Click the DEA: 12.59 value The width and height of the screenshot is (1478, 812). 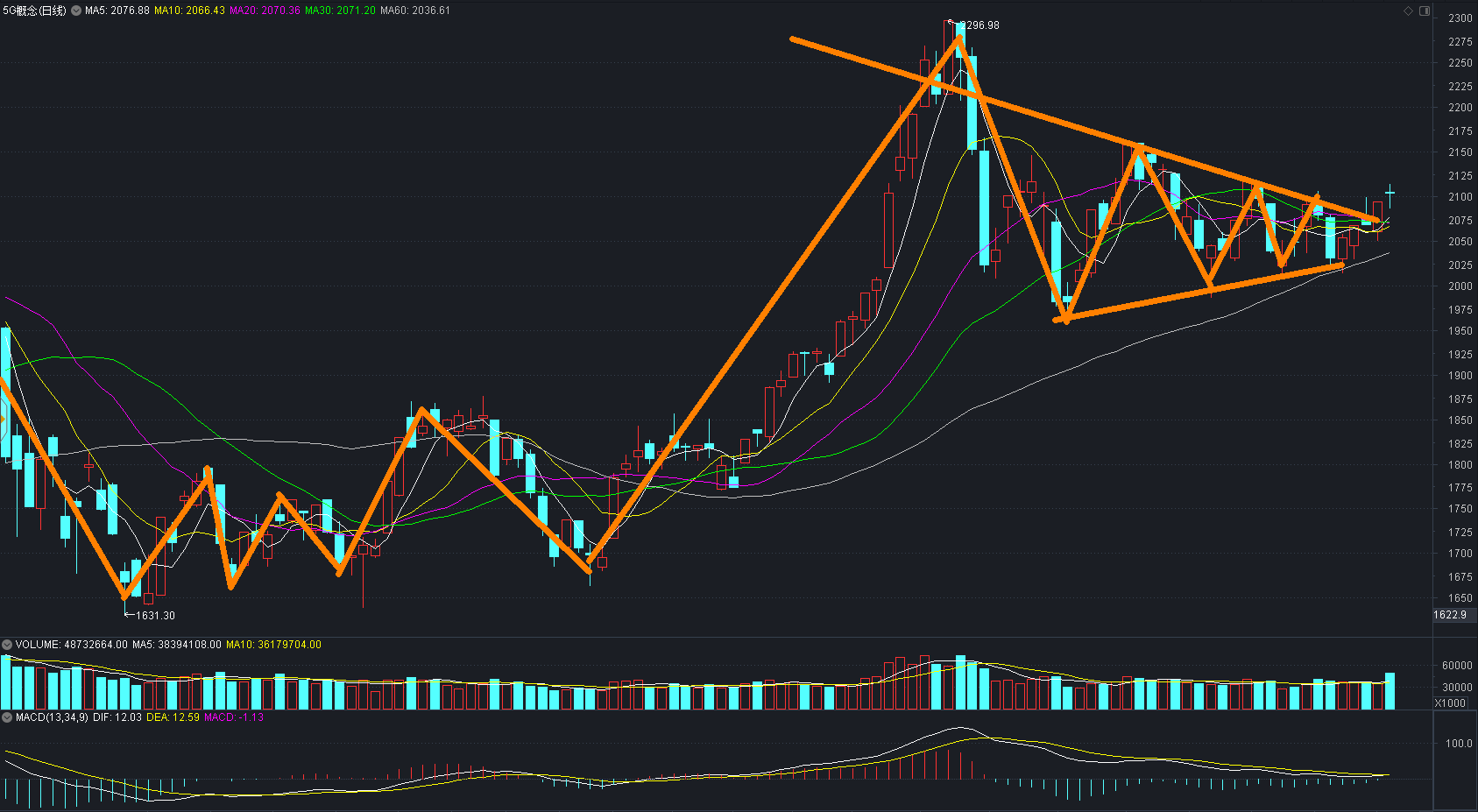(x=173, y=717)
